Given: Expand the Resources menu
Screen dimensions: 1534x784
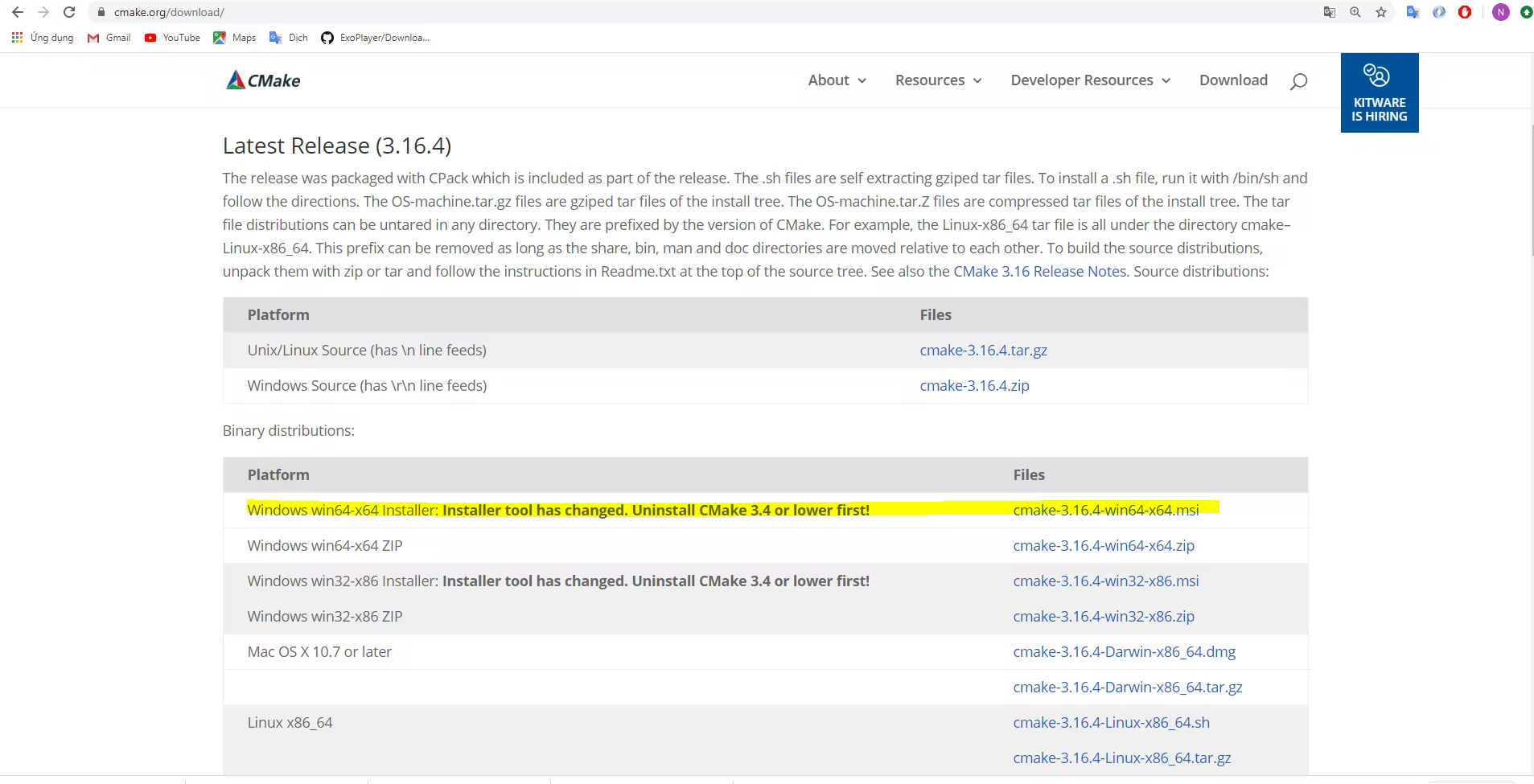Looking at the screenshot, I should 938,80.
